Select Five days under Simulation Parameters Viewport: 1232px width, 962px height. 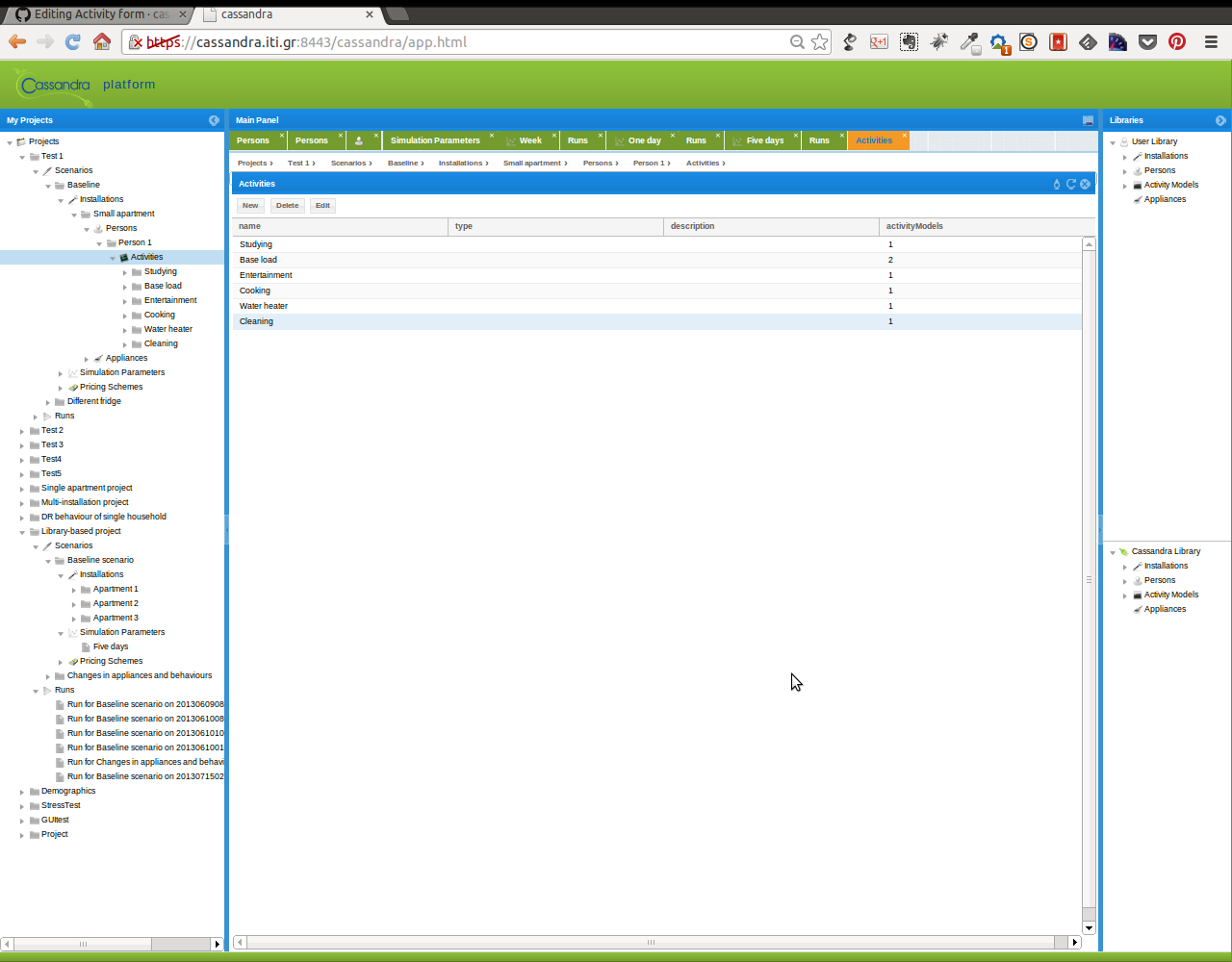coord(111,647)
